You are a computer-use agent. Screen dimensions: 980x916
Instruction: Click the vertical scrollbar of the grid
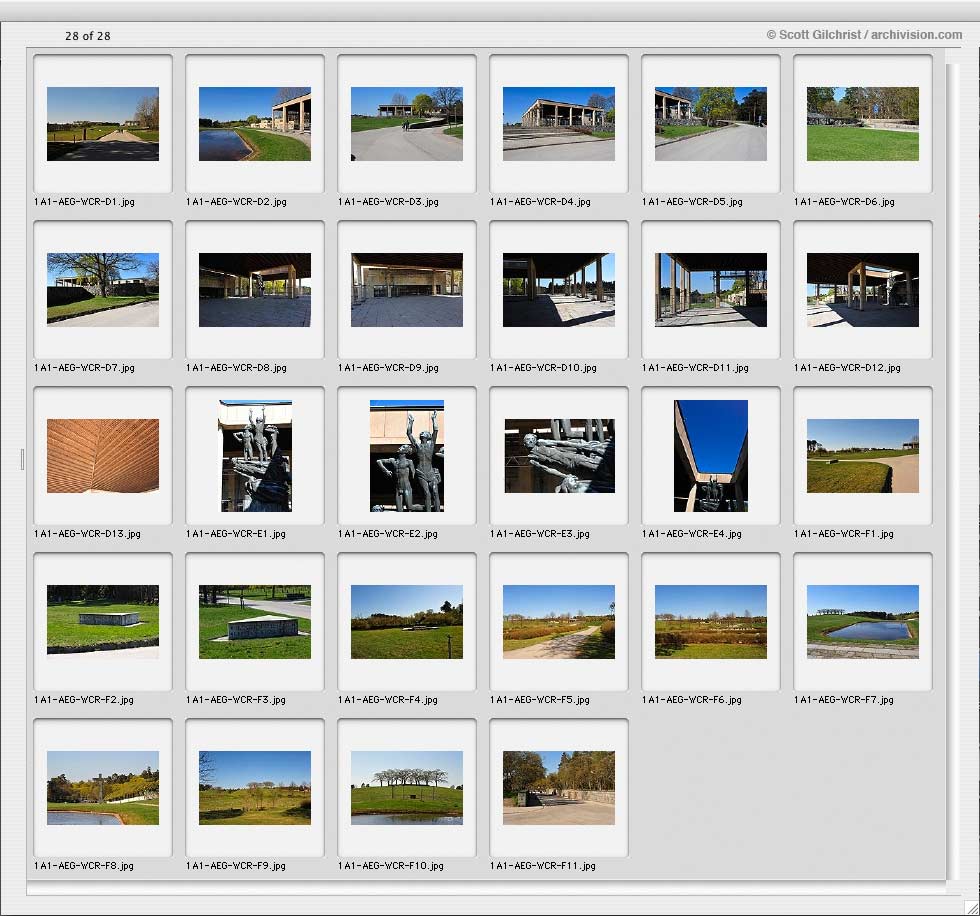click(952, 472)
